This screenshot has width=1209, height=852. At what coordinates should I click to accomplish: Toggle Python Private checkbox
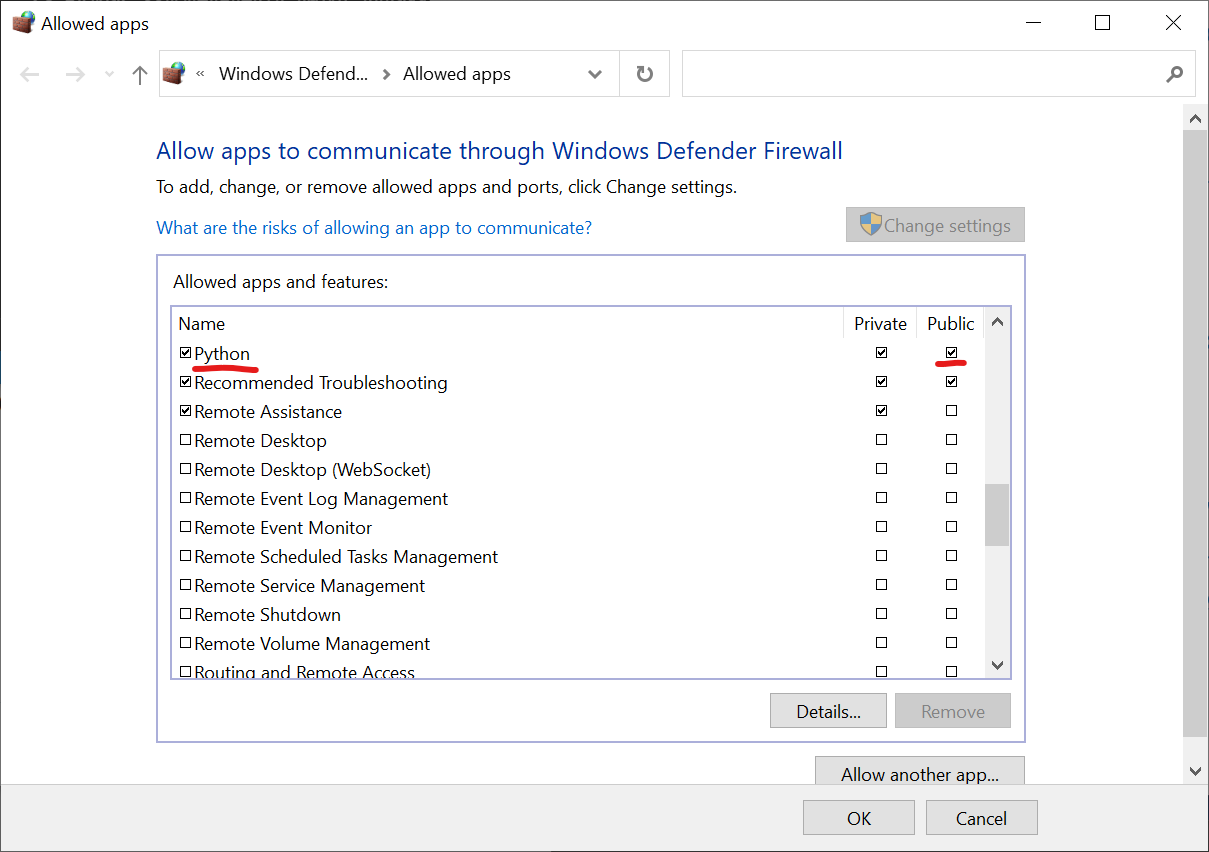(x=881, y=352)
